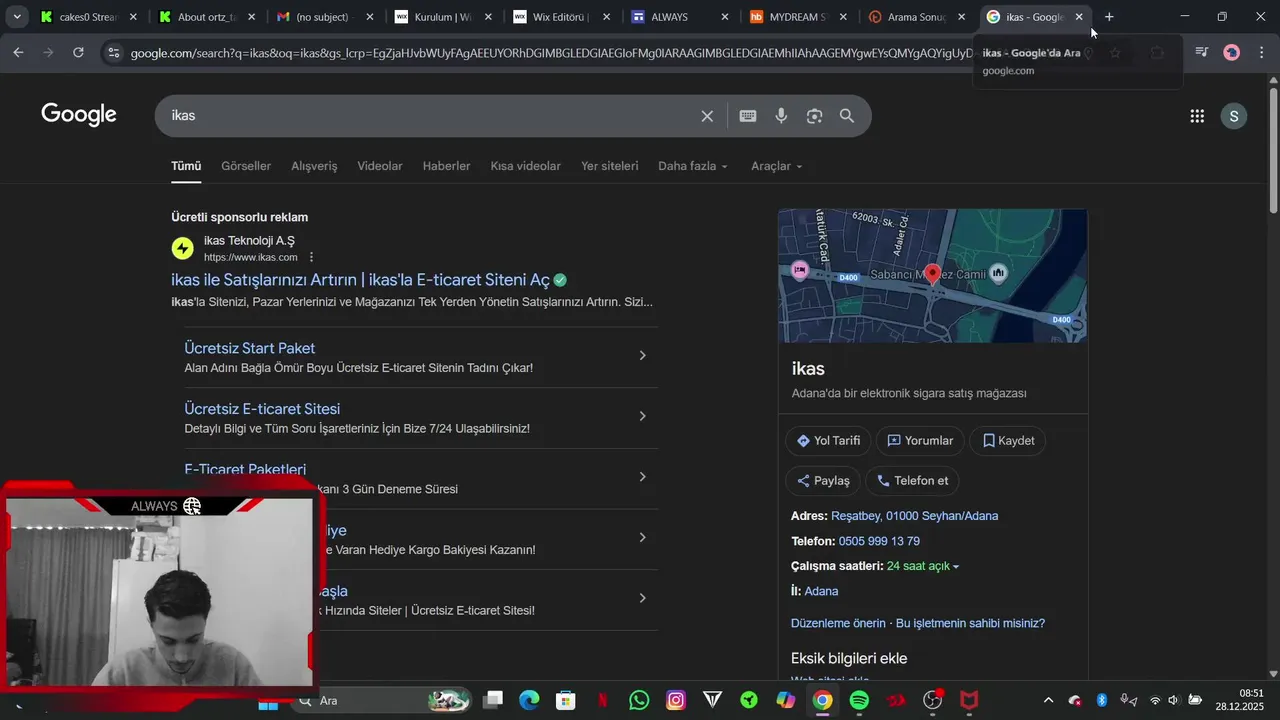
Task: Open ad options three-dot menu for ikas
Action: click(311, 257)
